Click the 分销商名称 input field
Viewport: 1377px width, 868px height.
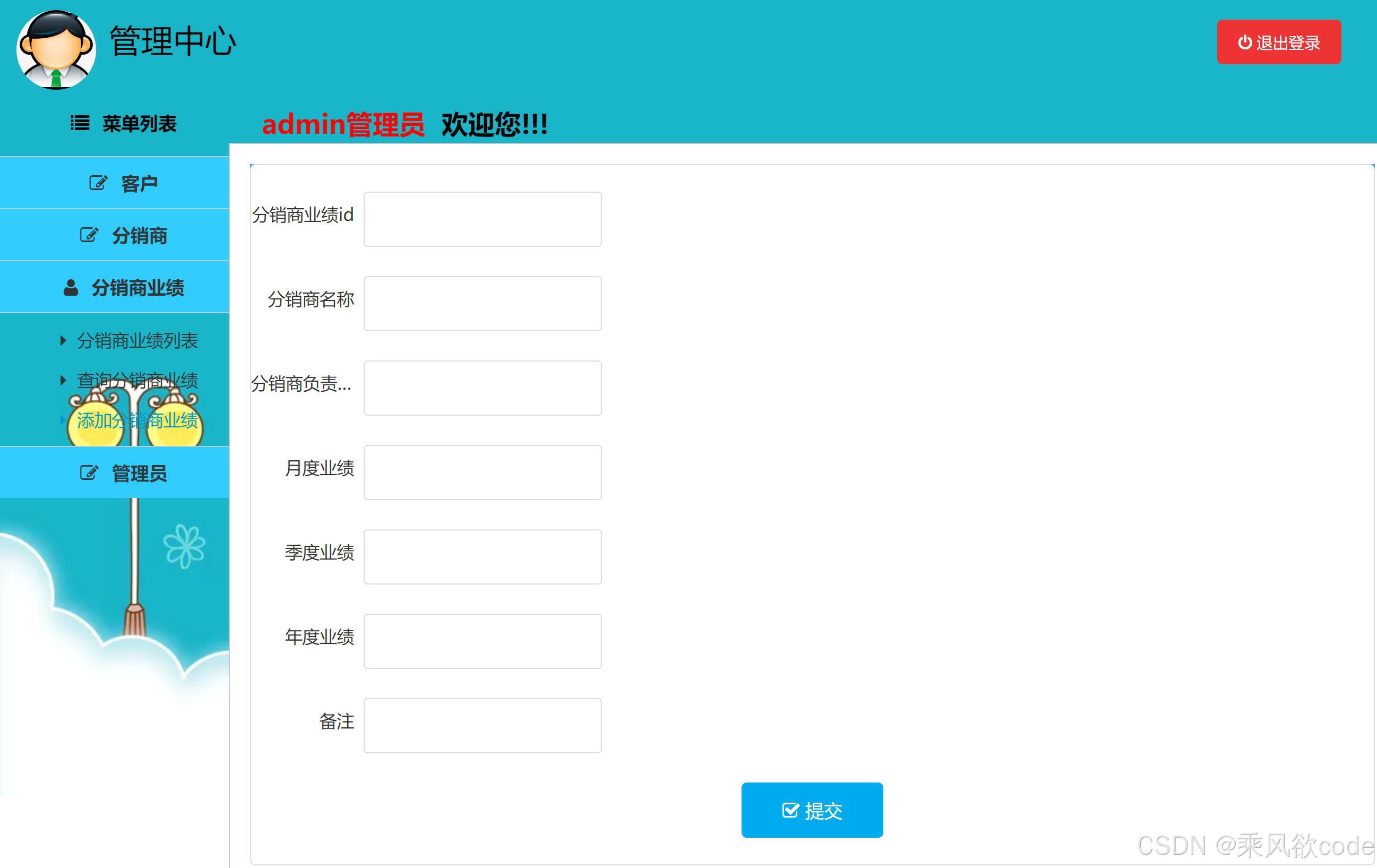click(482, 303)
